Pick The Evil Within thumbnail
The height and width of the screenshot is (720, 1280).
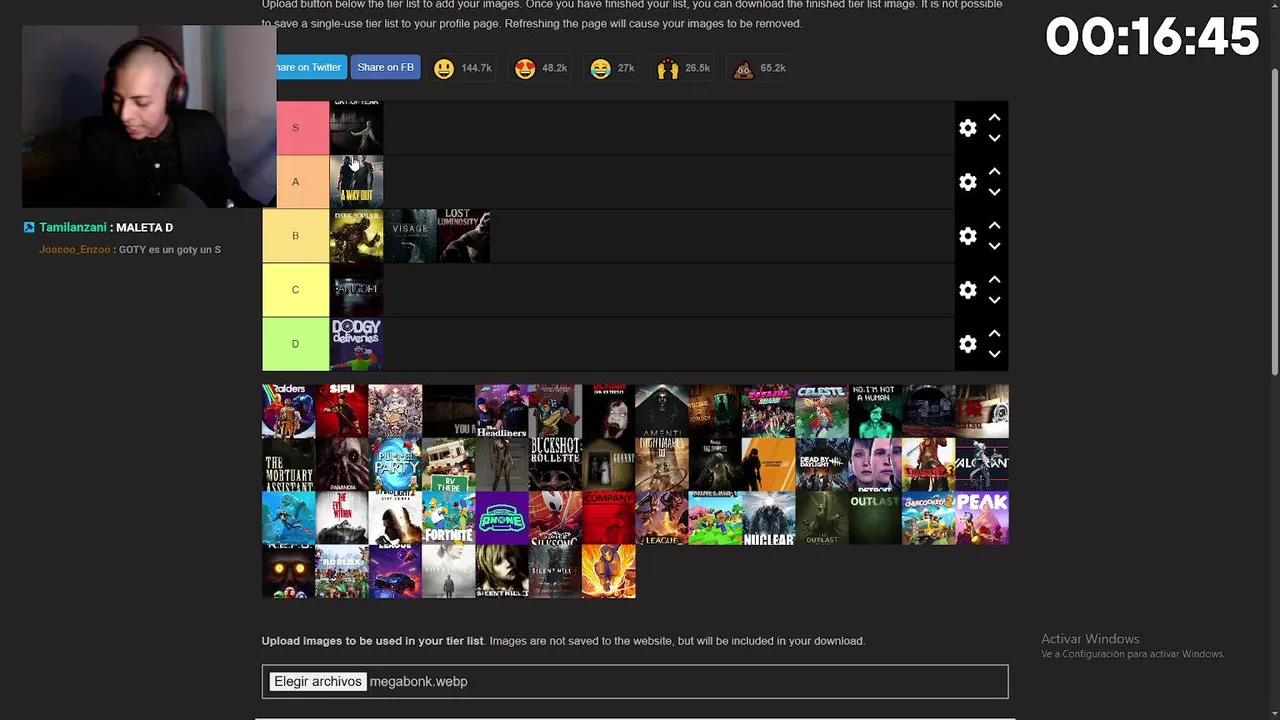(x=342, y=518)
